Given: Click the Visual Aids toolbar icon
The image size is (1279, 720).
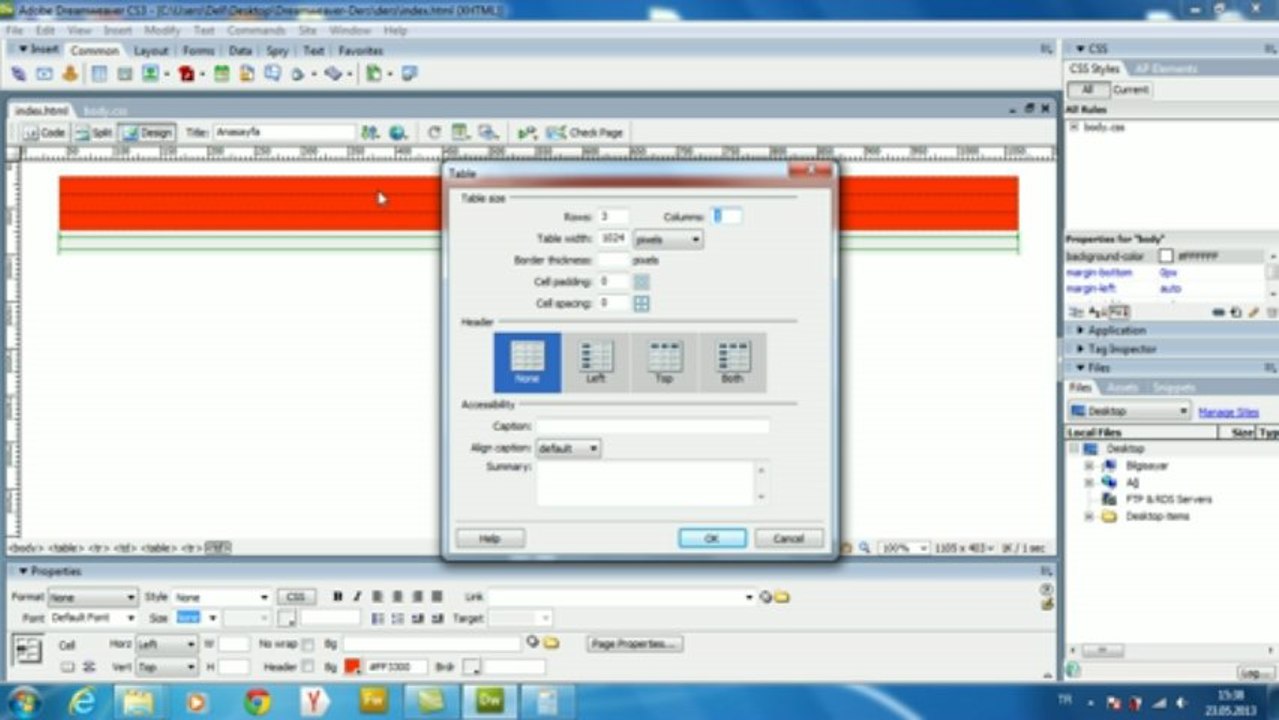Looking at the screenshot, I should (x=487, y=132).
